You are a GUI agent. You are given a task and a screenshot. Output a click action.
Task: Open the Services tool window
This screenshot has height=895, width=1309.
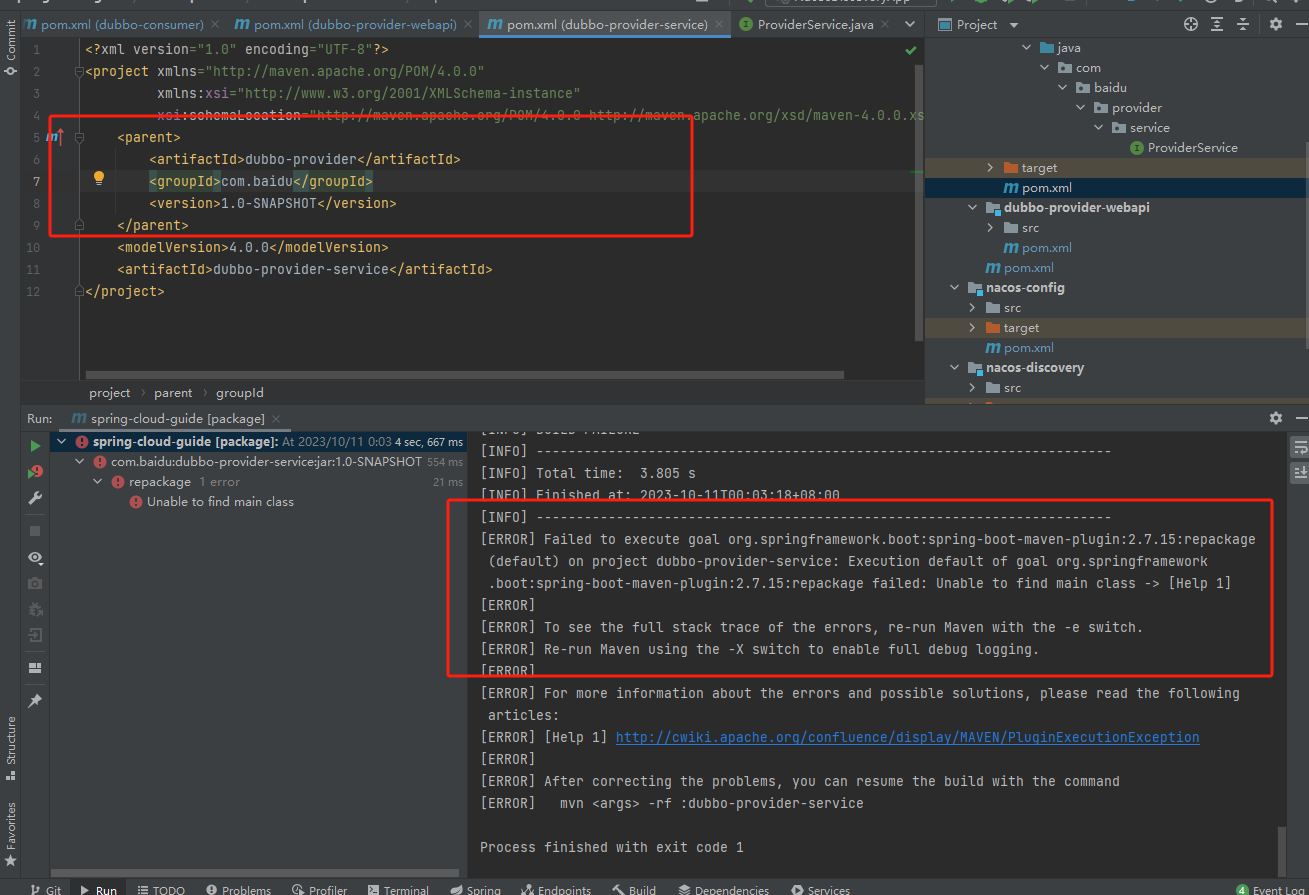(x=820, y=889)
